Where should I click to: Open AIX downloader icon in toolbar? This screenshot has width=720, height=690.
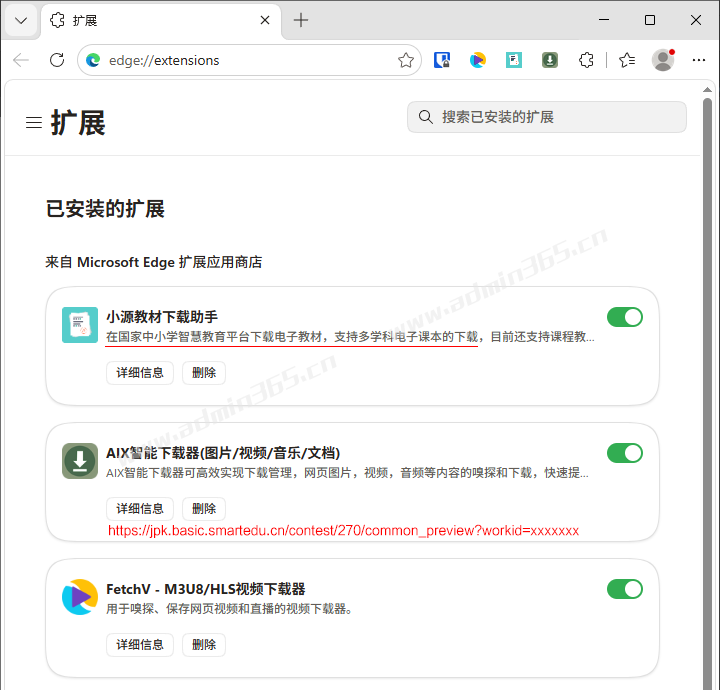coord(550,60)
